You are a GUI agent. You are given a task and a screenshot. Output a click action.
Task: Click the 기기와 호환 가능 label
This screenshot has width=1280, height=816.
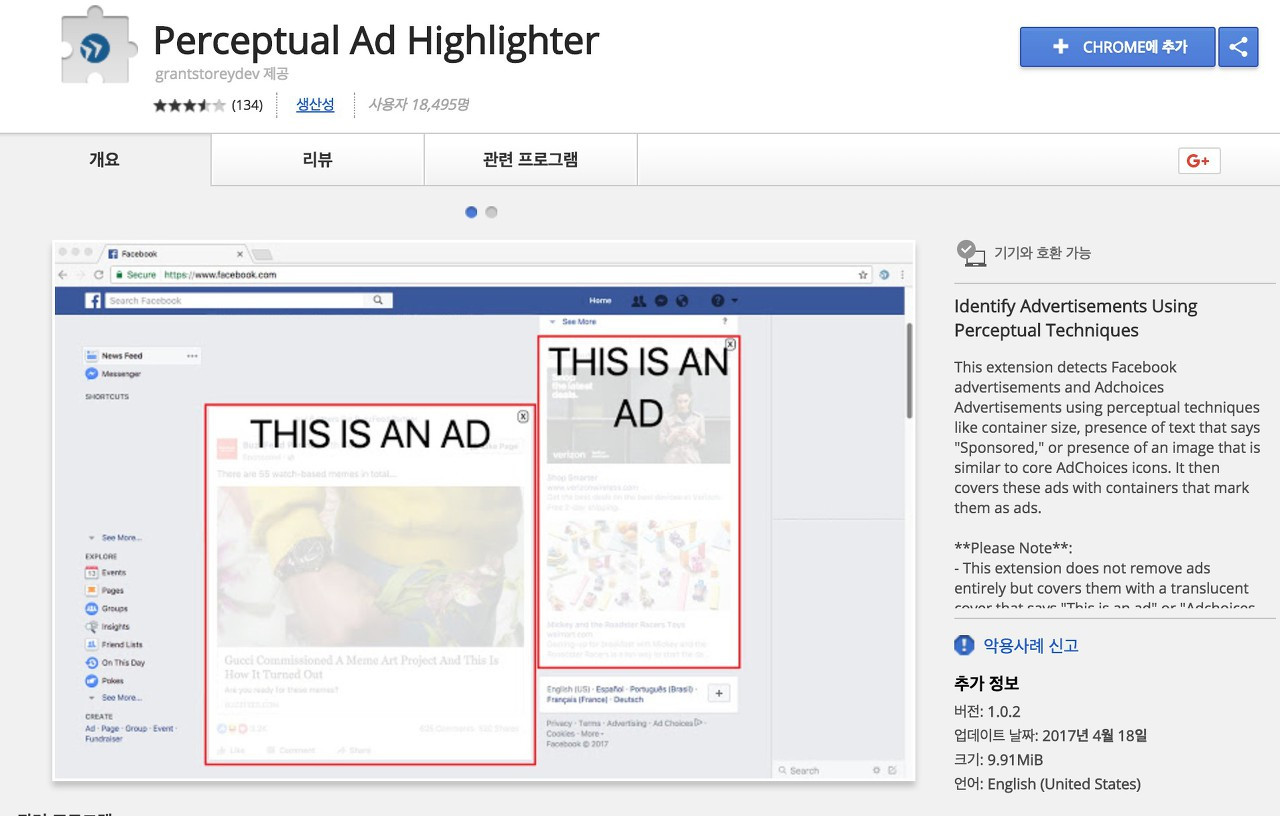[1042, 253]
